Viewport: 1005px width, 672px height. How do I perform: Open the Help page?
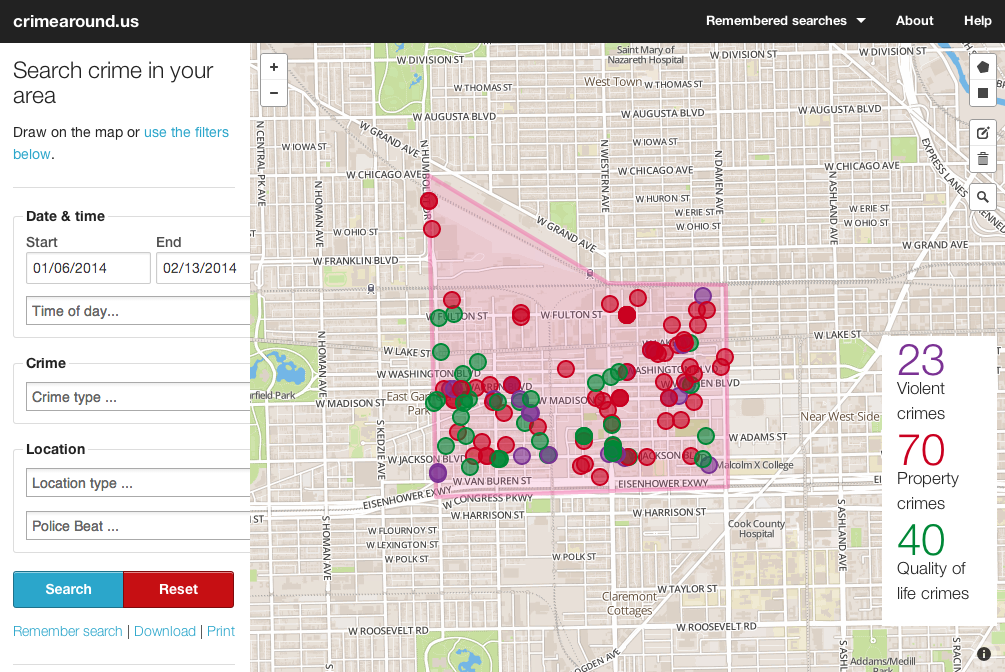977,21
